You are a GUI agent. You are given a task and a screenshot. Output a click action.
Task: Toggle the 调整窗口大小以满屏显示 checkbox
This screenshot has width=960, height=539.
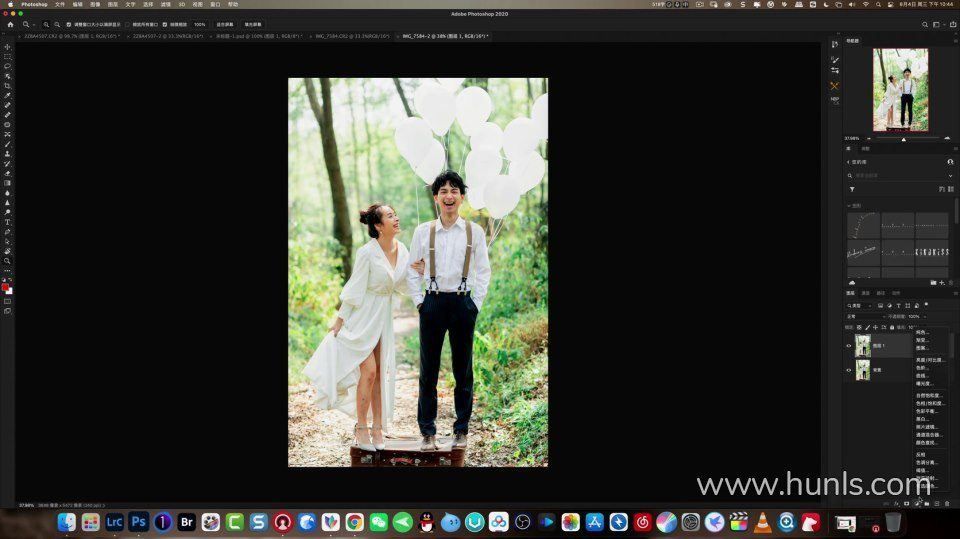(x=69, y=24)
